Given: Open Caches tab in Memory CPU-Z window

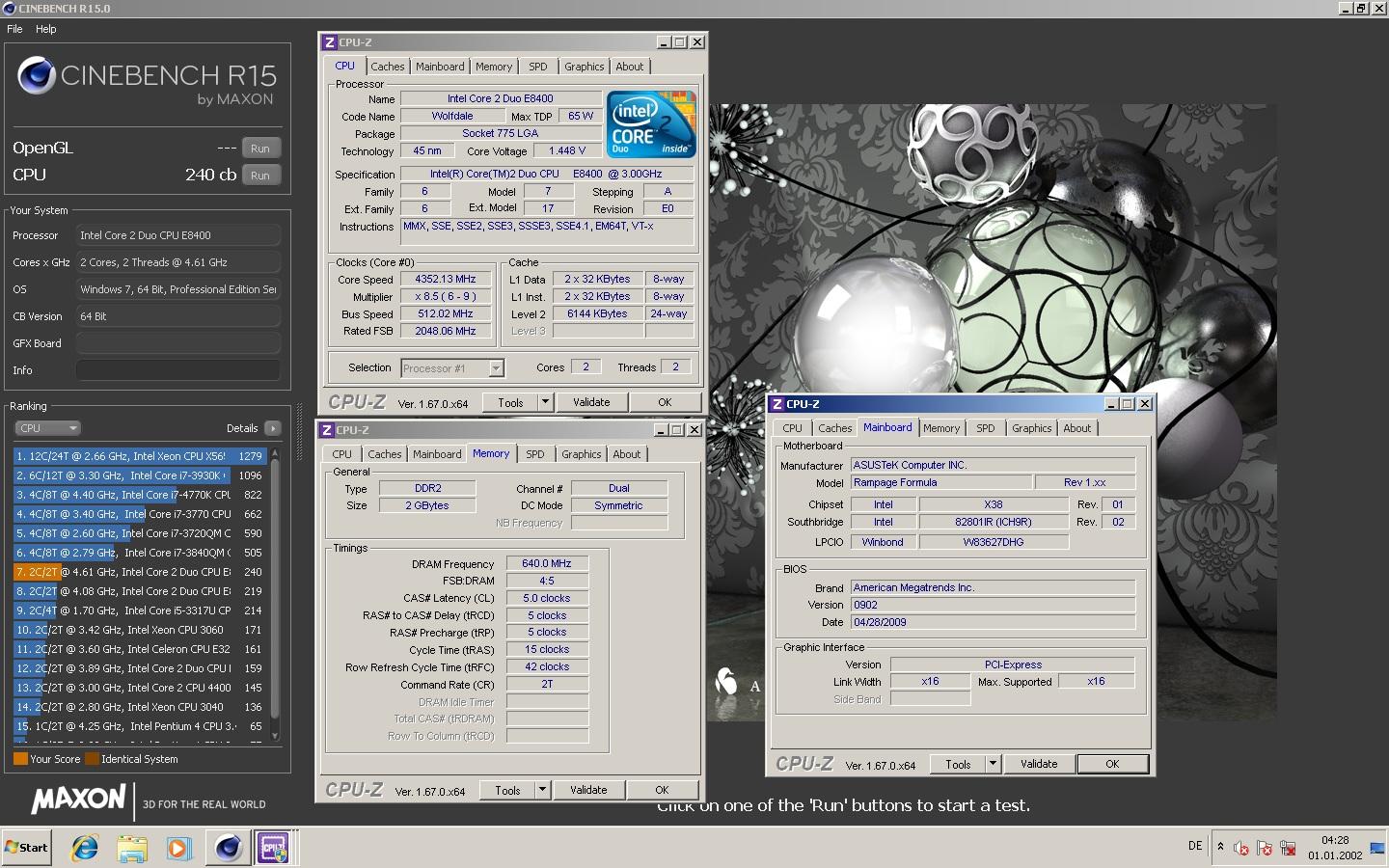Looking at the screenshot, I should point(385,454).
